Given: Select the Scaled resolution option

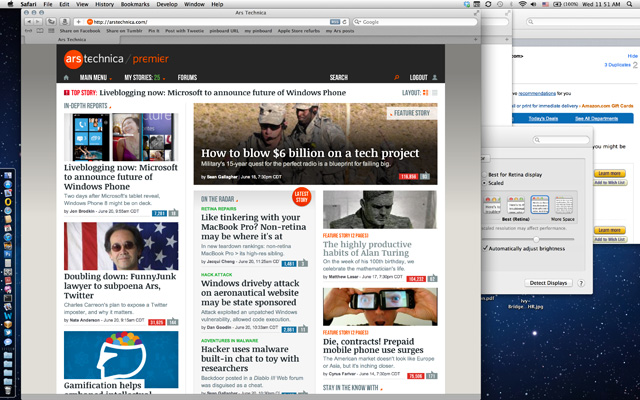Looking at the screenshot, I should click(x=493, y=183).
